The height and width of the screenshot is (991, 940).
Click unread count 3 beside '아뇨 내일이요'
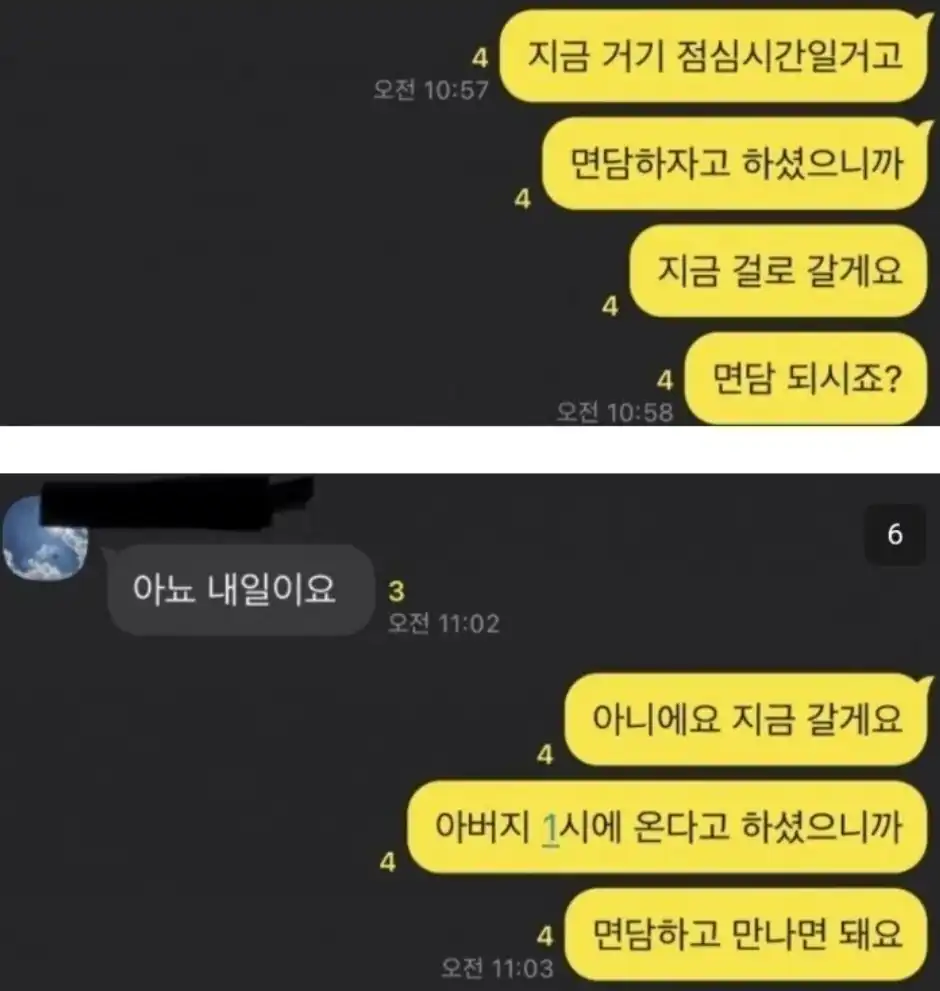[x=396, y=592]
